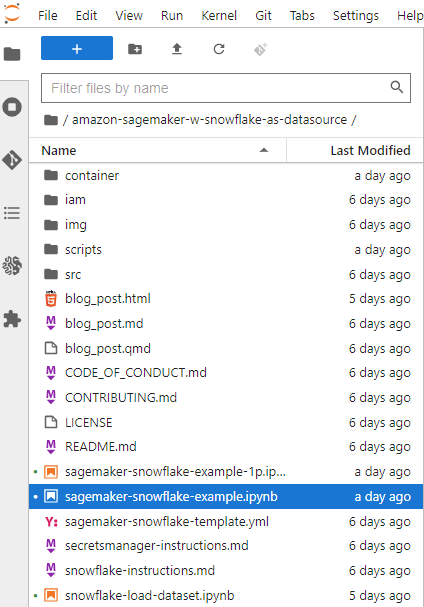This screenshot has height=607, width=424.
Task: Open the Help menu
Action: [410, 15]
